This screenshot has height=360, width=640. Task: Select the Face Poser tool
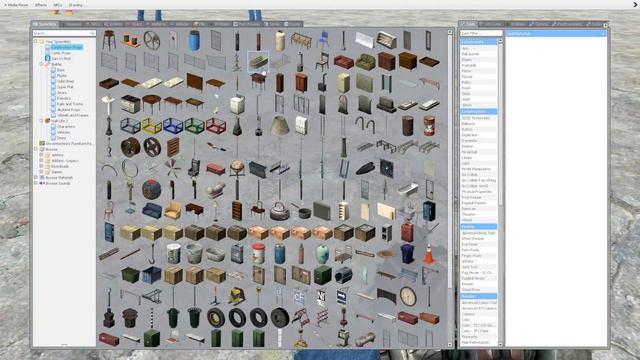tap(478, 250)
